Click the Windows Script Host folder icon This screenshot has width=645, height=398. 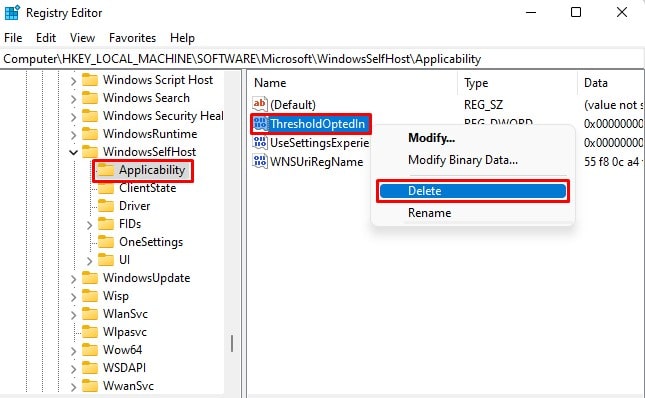click(90, 80)
